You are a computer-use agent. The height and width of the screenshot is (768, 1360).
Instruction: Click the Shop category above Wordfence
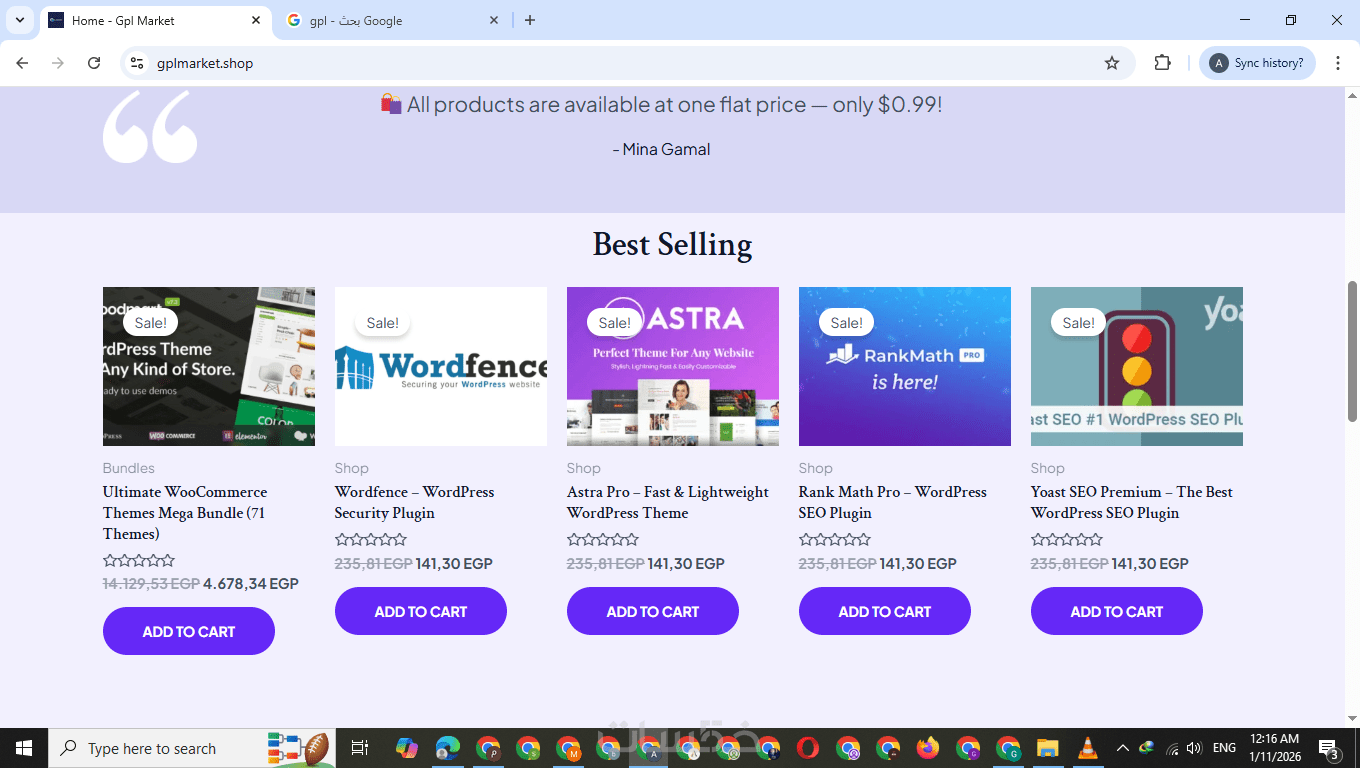tap(352, 468)
